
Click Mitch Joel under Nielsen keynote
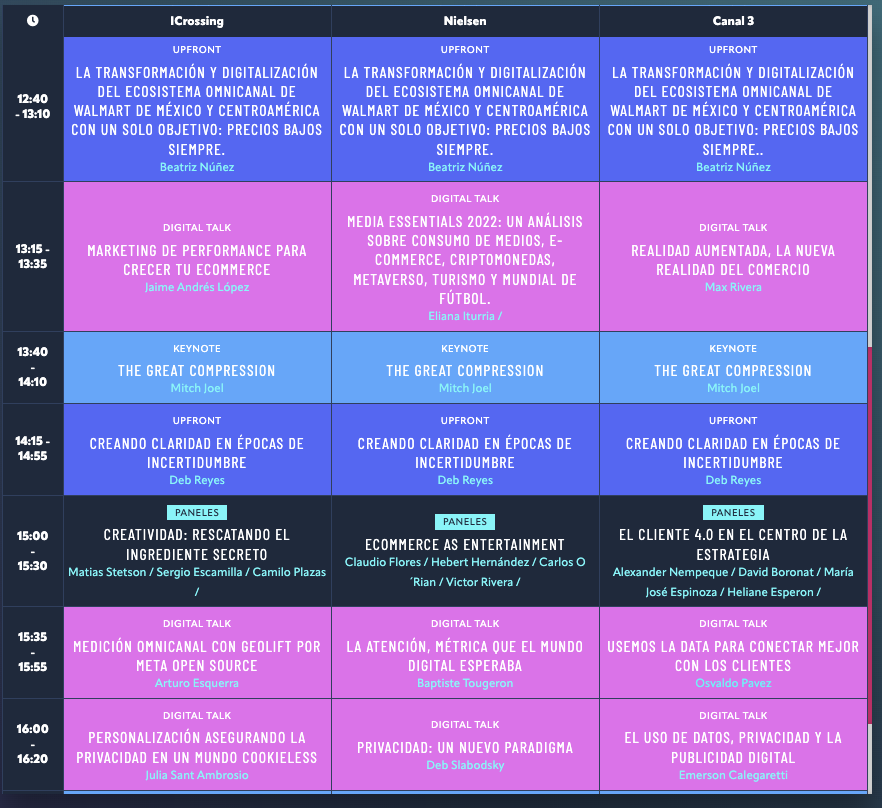coord(465,388)
